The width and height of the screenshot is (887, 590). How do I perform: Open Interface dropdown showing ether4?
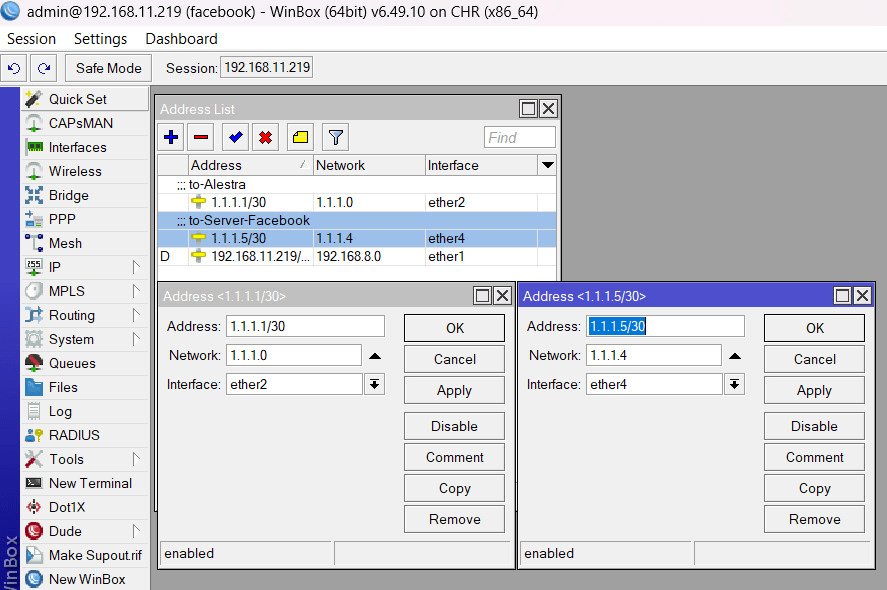[x=734, y=384]
